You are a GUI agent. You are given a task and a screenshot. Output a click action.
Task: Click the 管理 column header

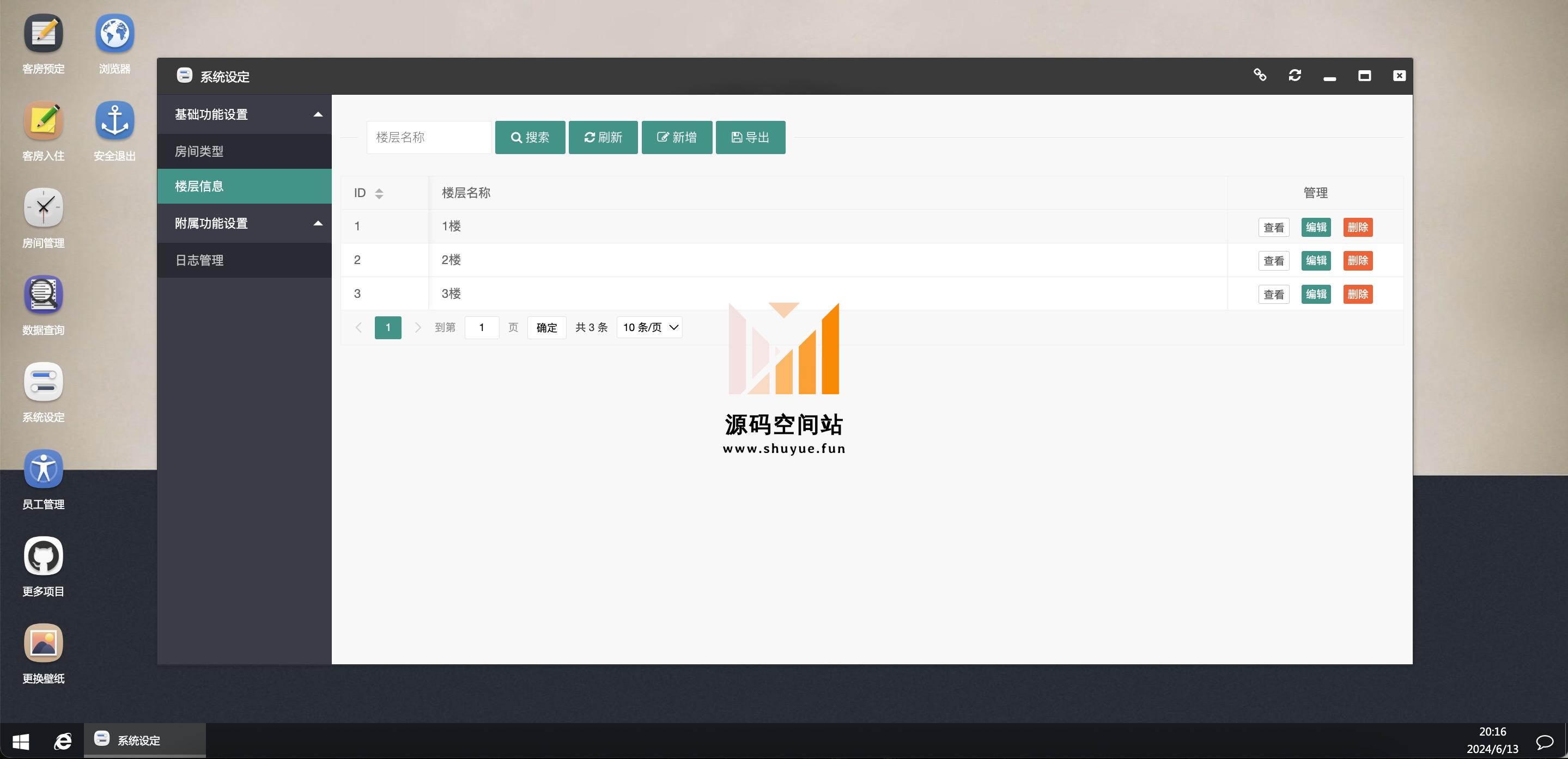tap(1315, 193)
